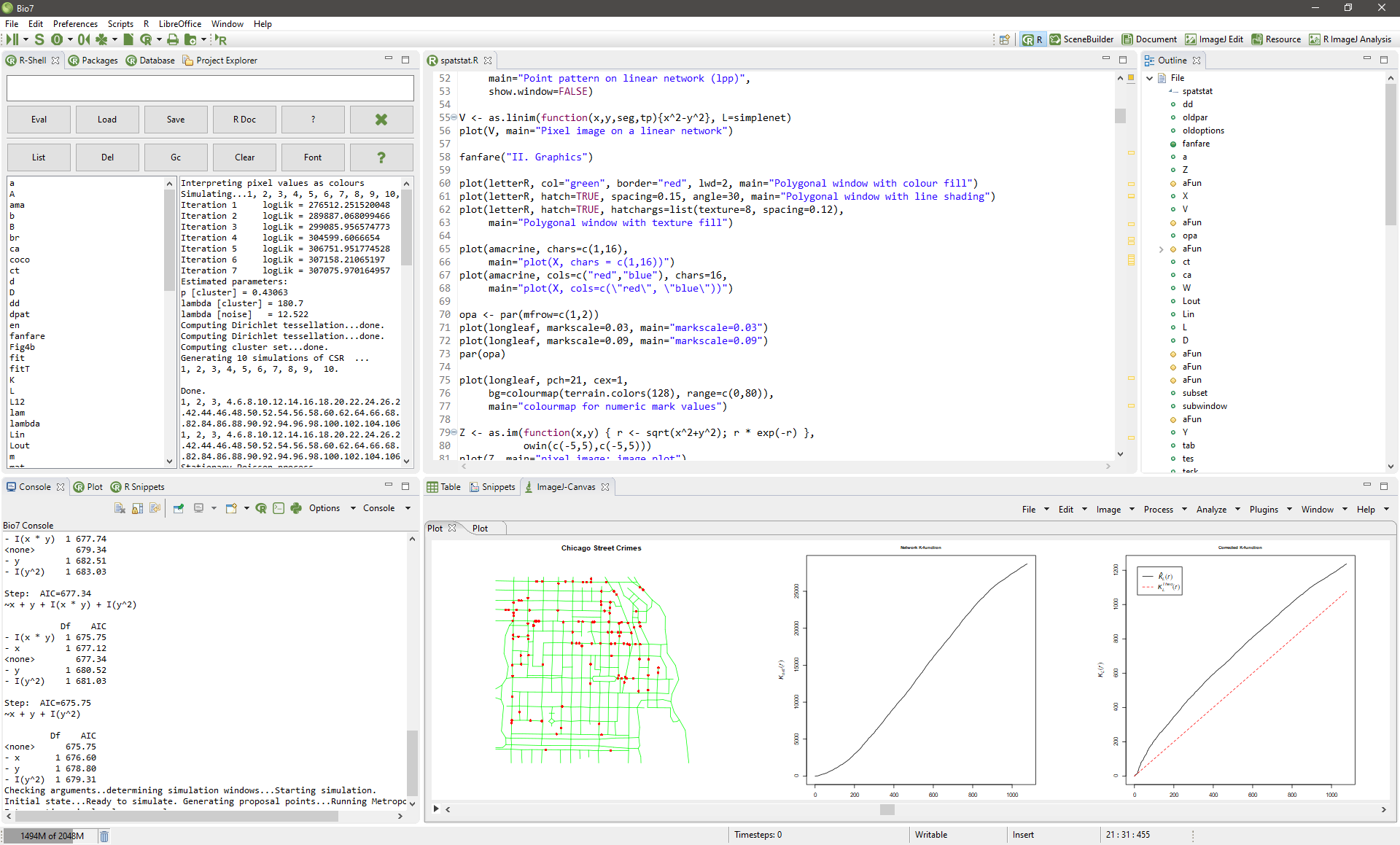Click the print icon in main toolbar
The image size is (1400, 845).
(x=173, y=39)
